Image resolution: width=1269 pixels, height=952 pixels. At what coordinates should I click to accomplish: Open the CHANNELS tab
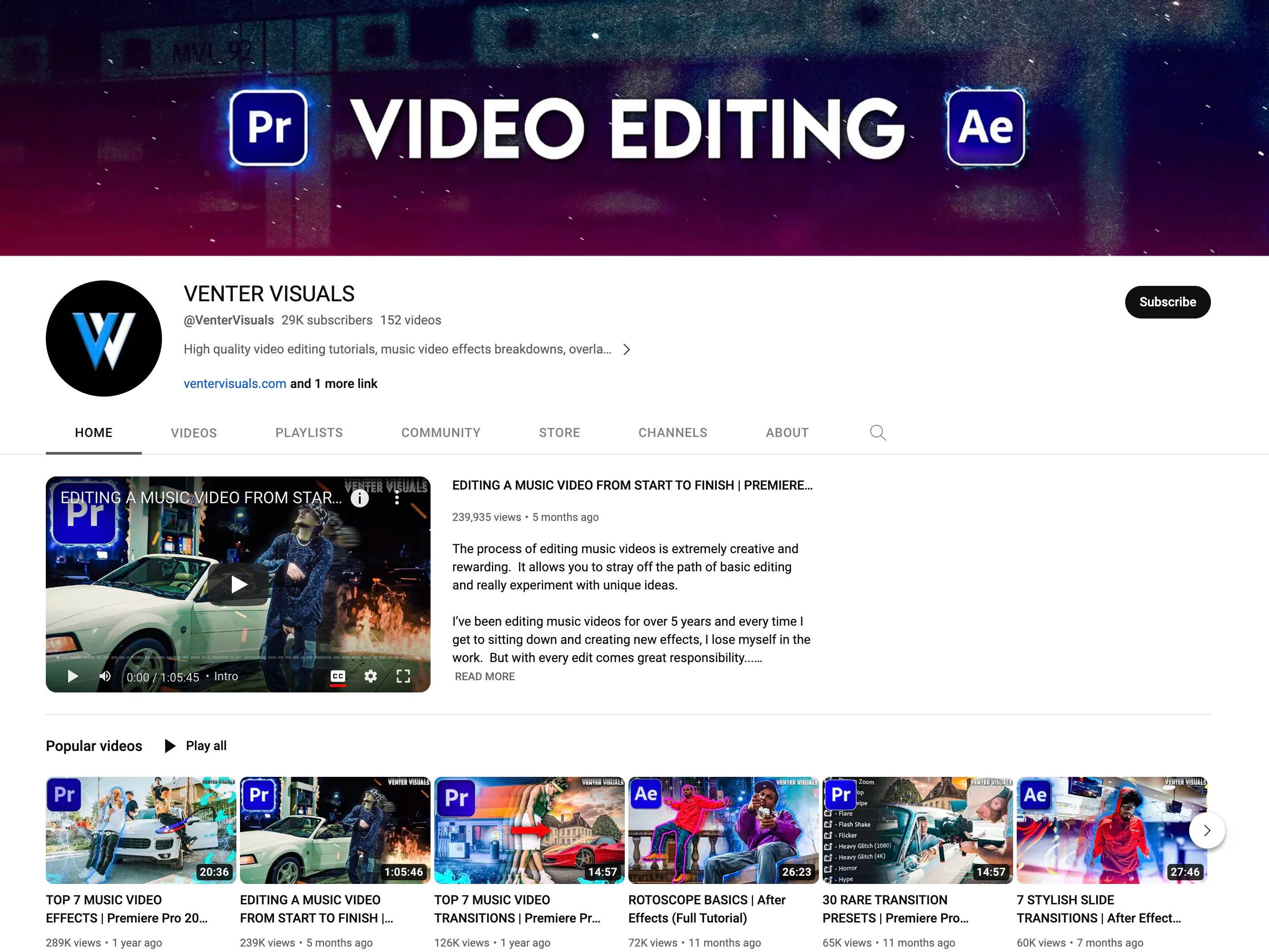(673, 433)
